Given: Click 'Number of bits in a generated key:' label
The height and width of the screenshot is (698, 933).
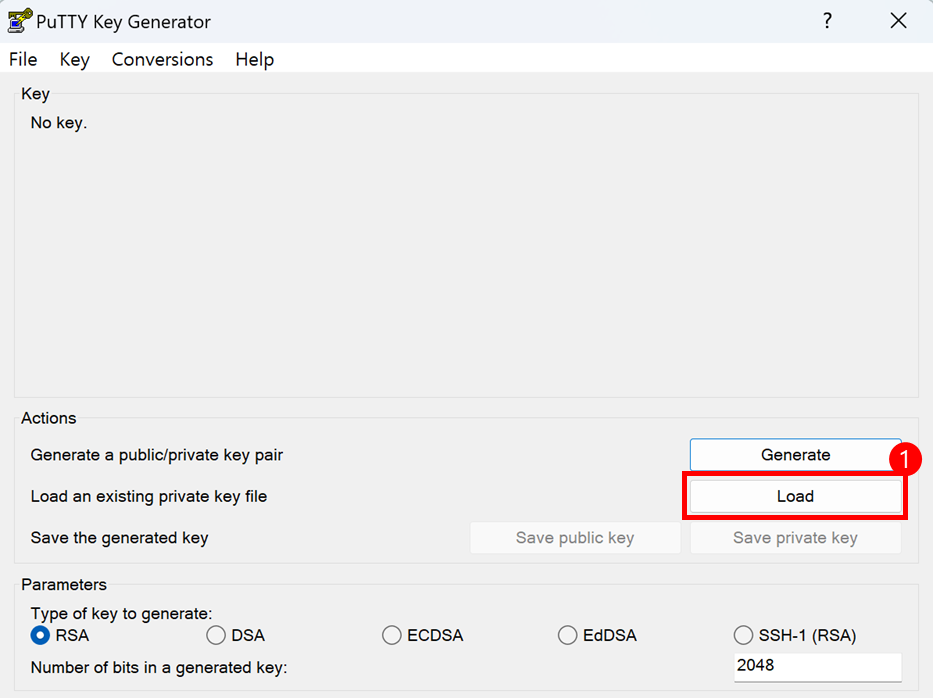Looking at the screenshot, I should (159, 668).
